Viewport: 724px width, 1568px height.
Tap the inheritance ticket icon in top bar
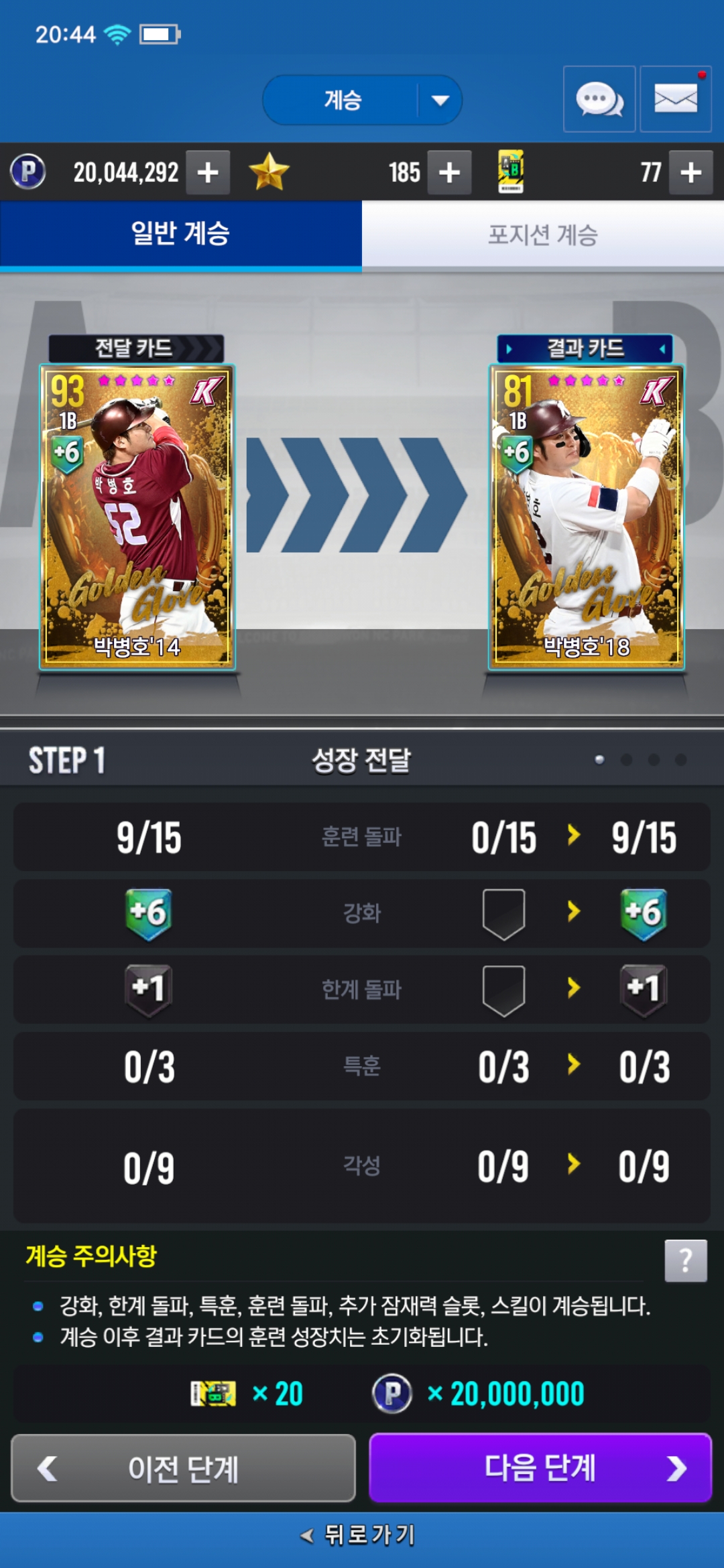[x=511, y=172]
